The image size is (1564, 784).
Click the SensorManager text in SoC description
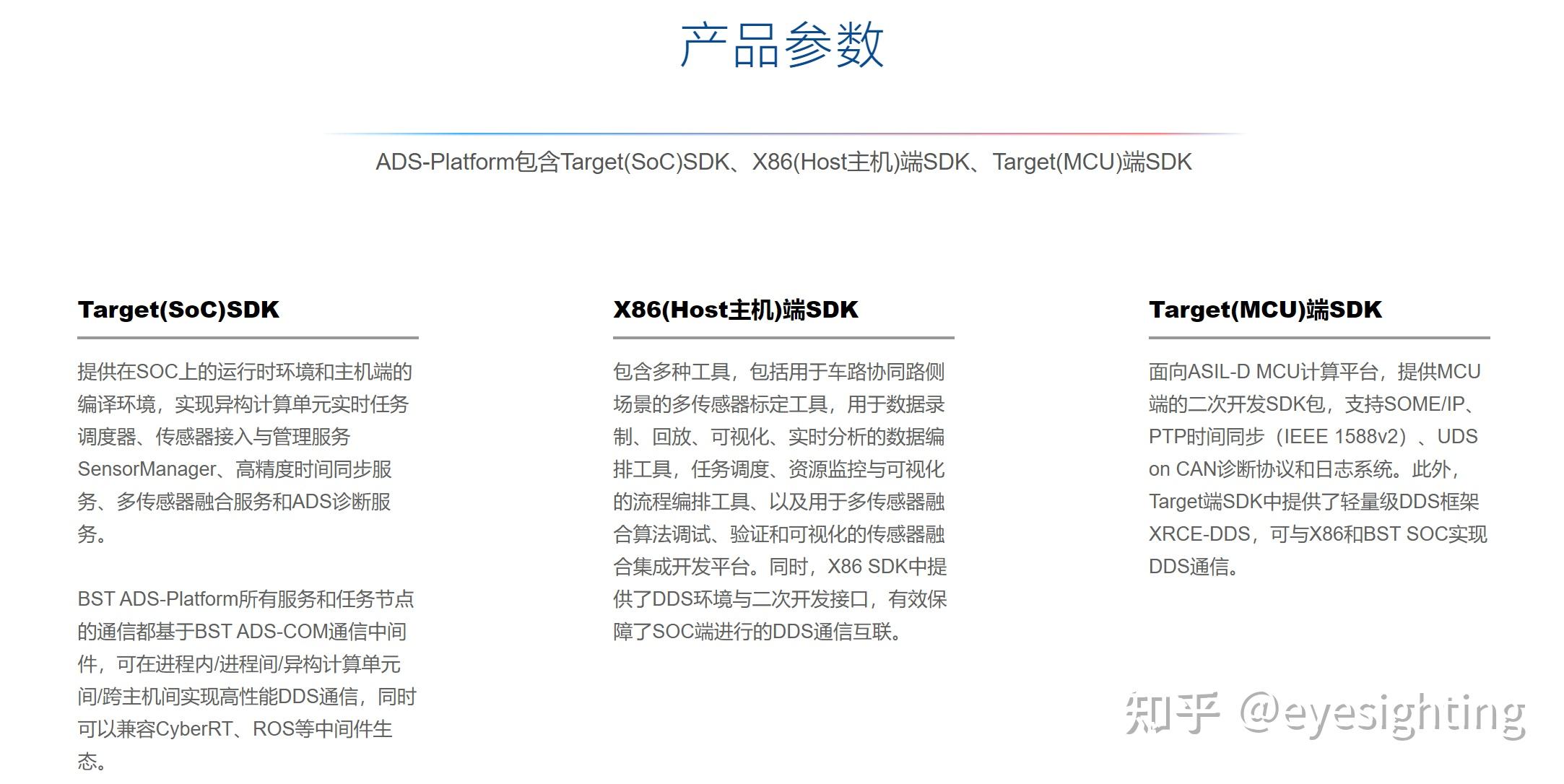click(x=147, y=469)
